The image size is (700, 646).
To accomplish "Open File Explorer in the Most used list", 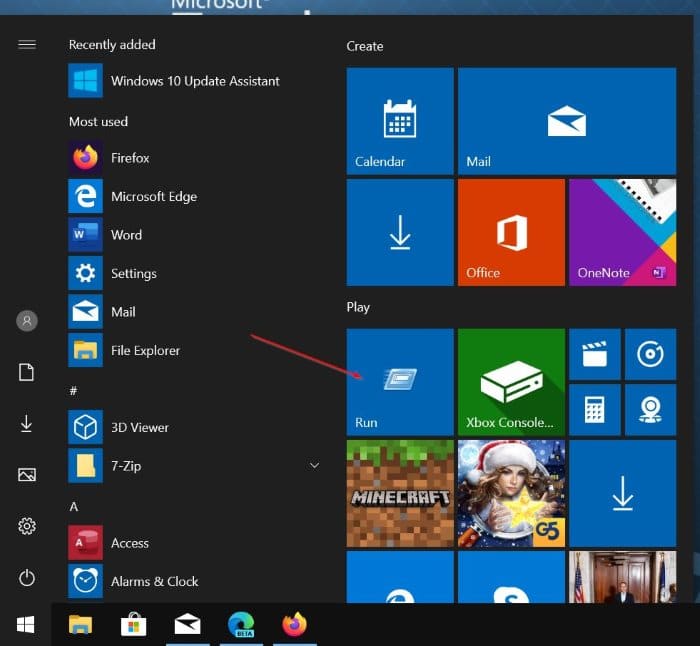I will pyautogui.click(x=195, y=350).
